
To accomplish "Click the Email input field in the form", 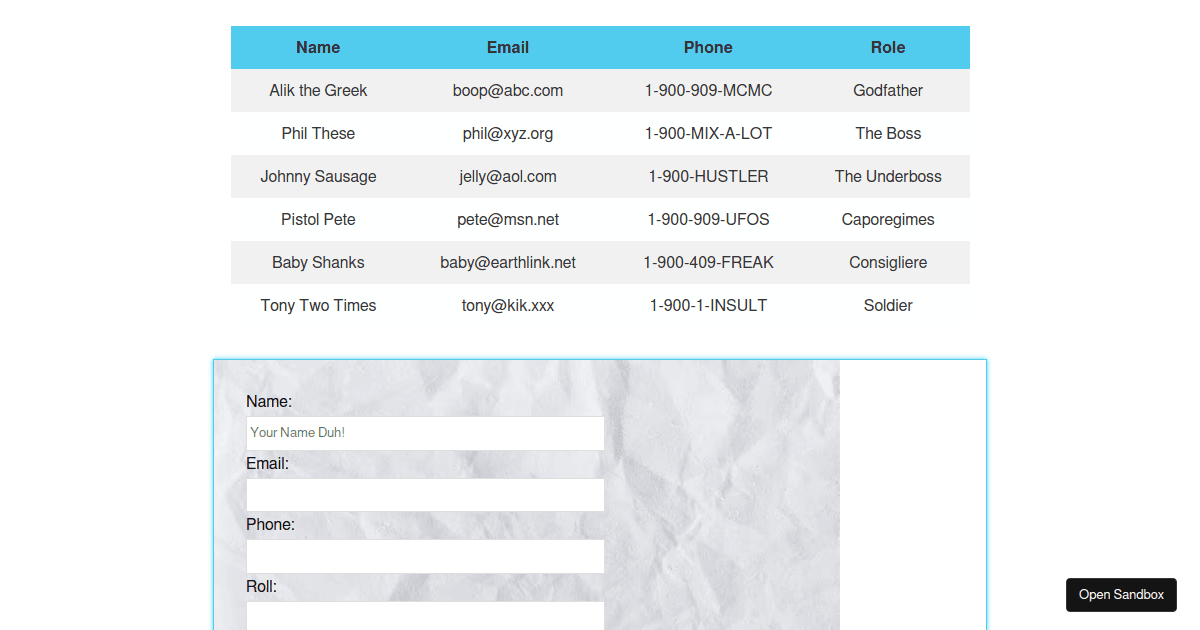I will pyautogui.click(x=425, y=494).
